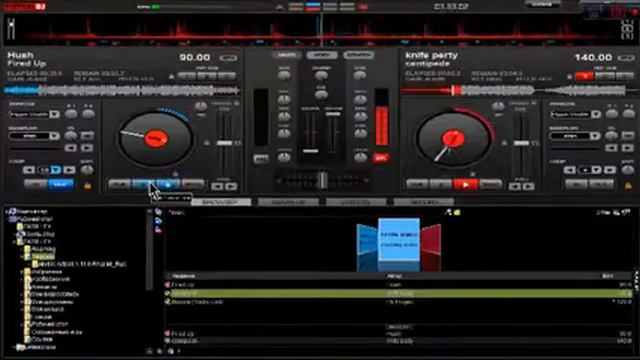Click the left deck keylock knob
The image size is (640, 360).
pyautogui.click(x=200, y=107)
